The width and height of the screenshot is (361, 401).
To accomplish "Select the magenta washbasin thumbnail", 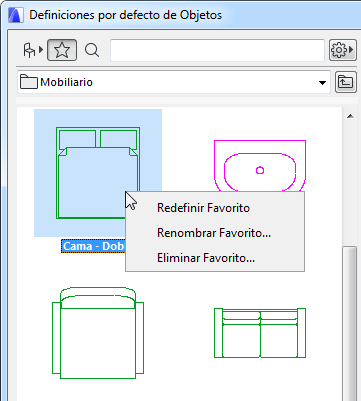I will (260, 166).
